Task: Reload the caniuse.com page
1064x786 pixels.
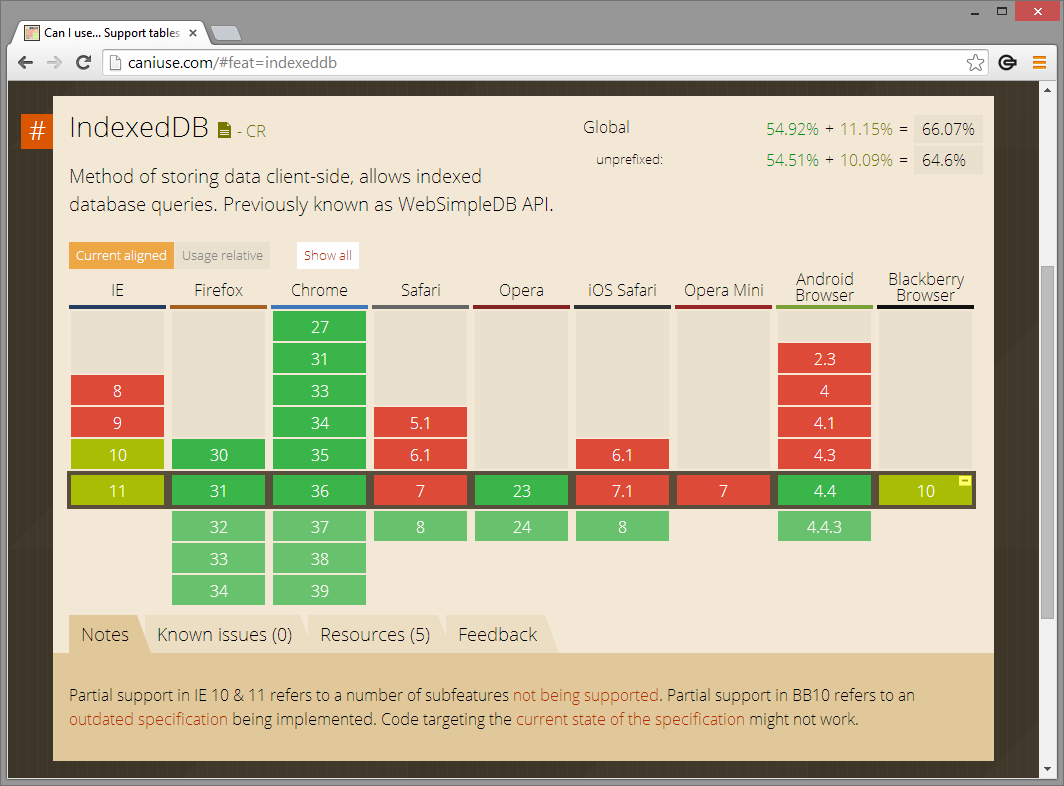Action: pyautogui.click(x=84, y=62)
